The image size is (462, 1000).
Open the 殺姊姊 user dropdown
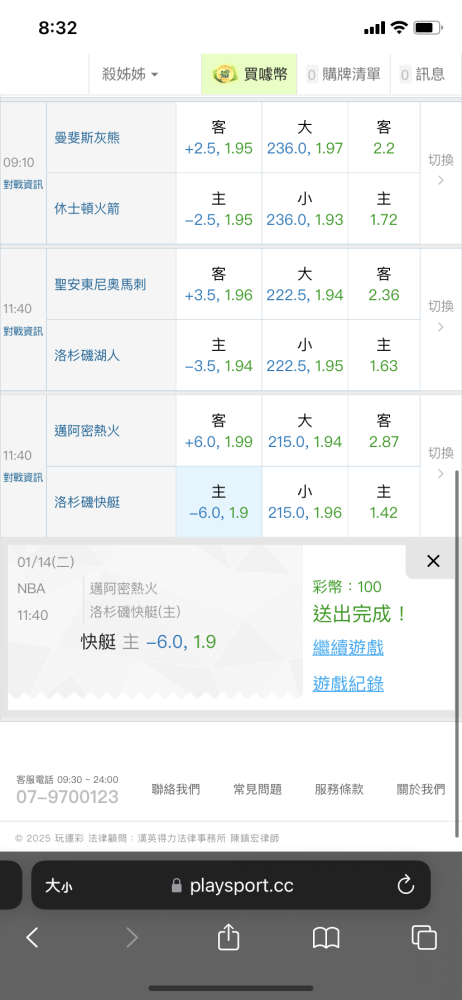(x=130, y=75)
